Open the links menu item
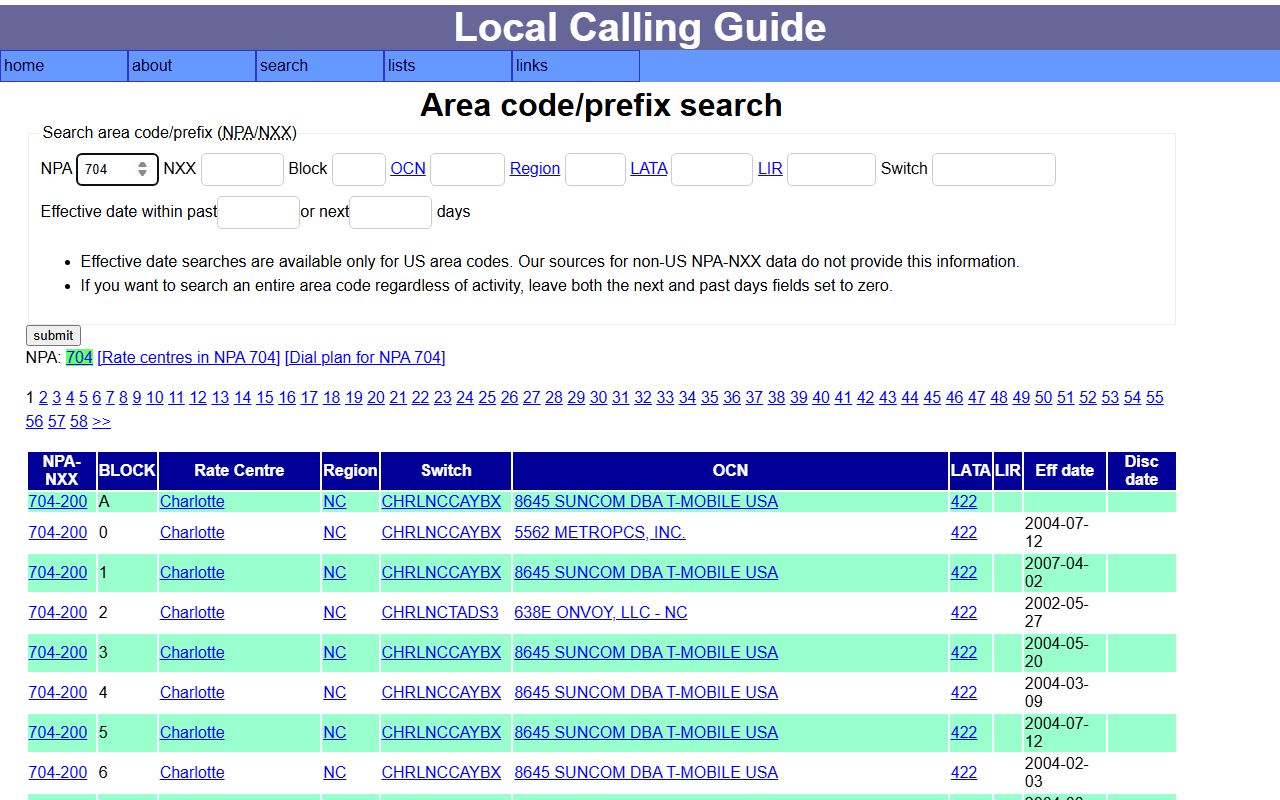This screenshot has height=800, width=1280. (576, 66)
